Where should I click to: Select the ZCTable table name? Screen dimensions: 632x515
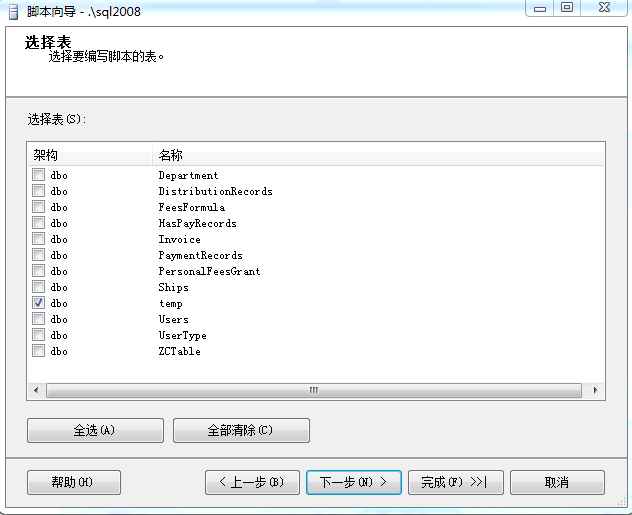179,351
